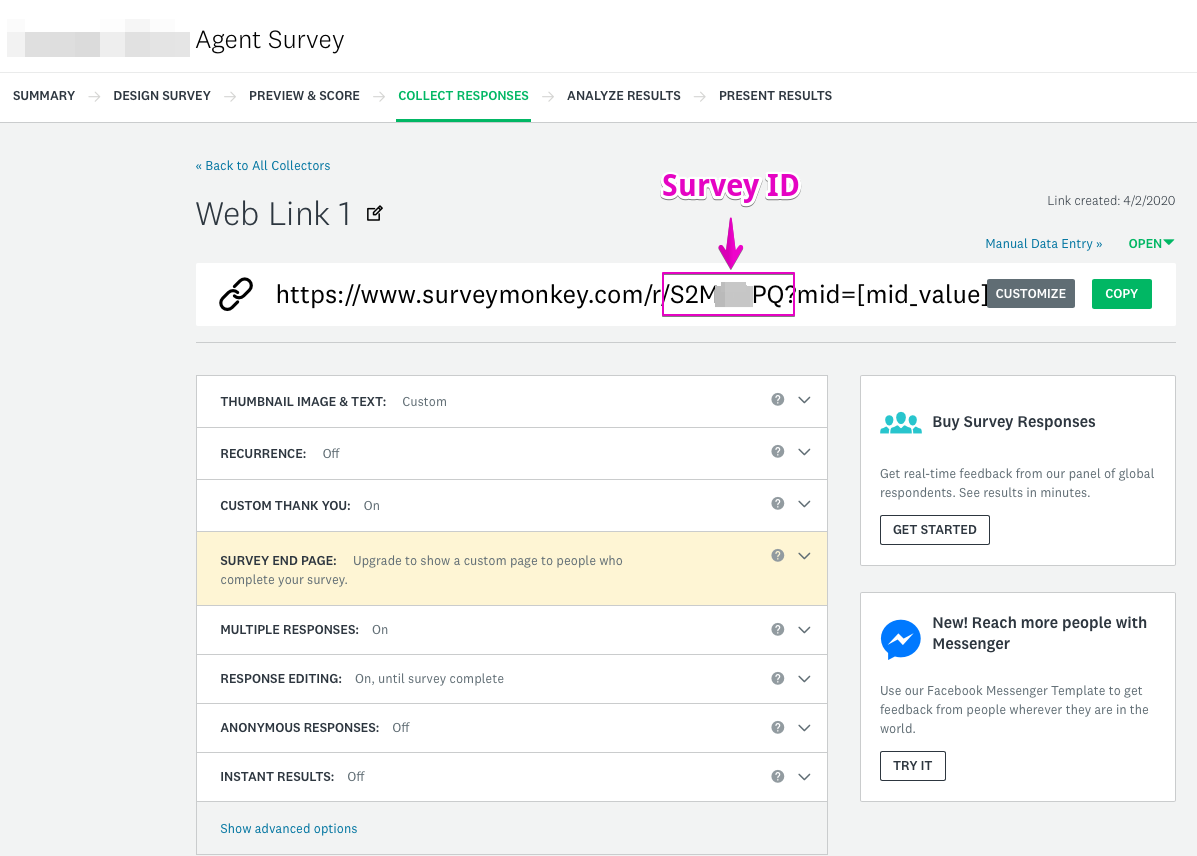Open help icon for Recurrence

tap(777, 451)
